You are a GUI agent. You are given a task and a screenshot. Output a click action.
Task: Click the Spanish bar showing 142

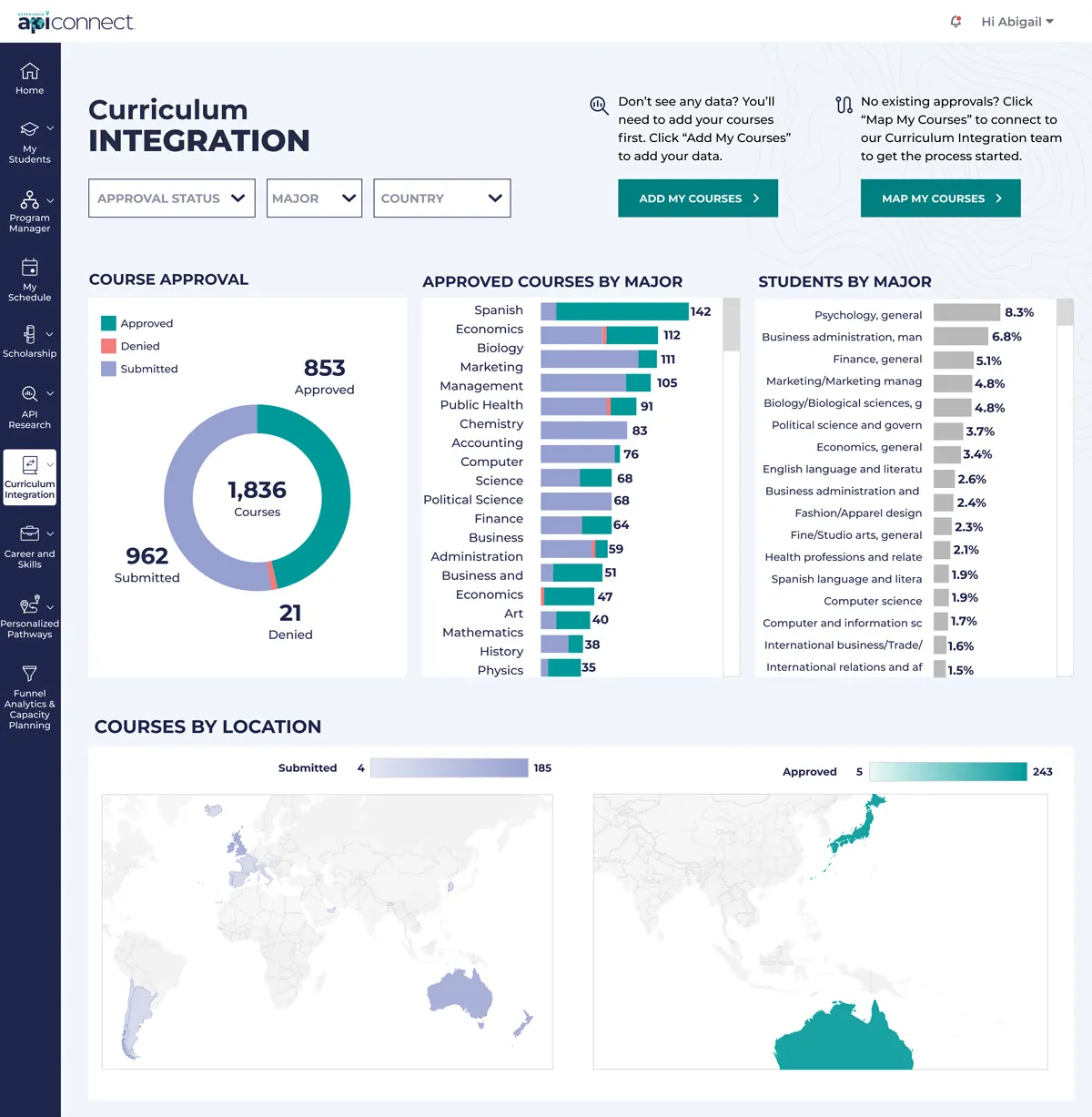click(614, 311)
